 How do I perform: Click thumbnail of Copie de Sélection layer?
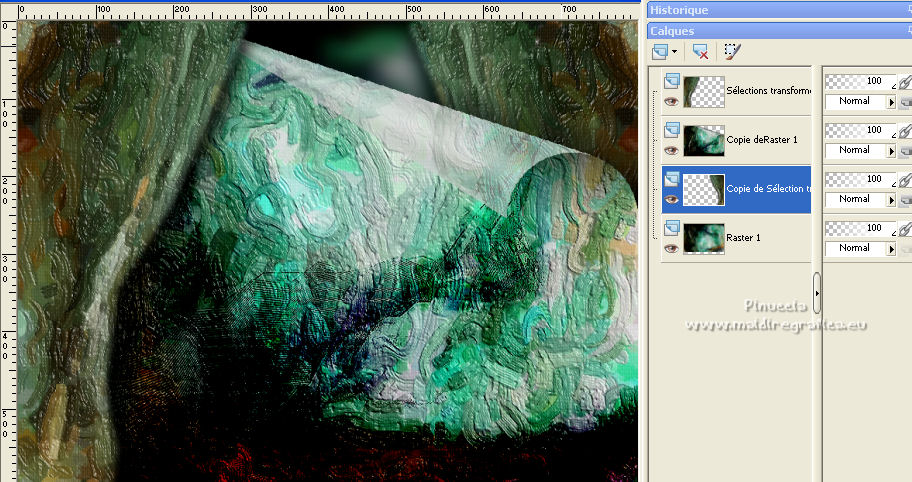point(704,190)
